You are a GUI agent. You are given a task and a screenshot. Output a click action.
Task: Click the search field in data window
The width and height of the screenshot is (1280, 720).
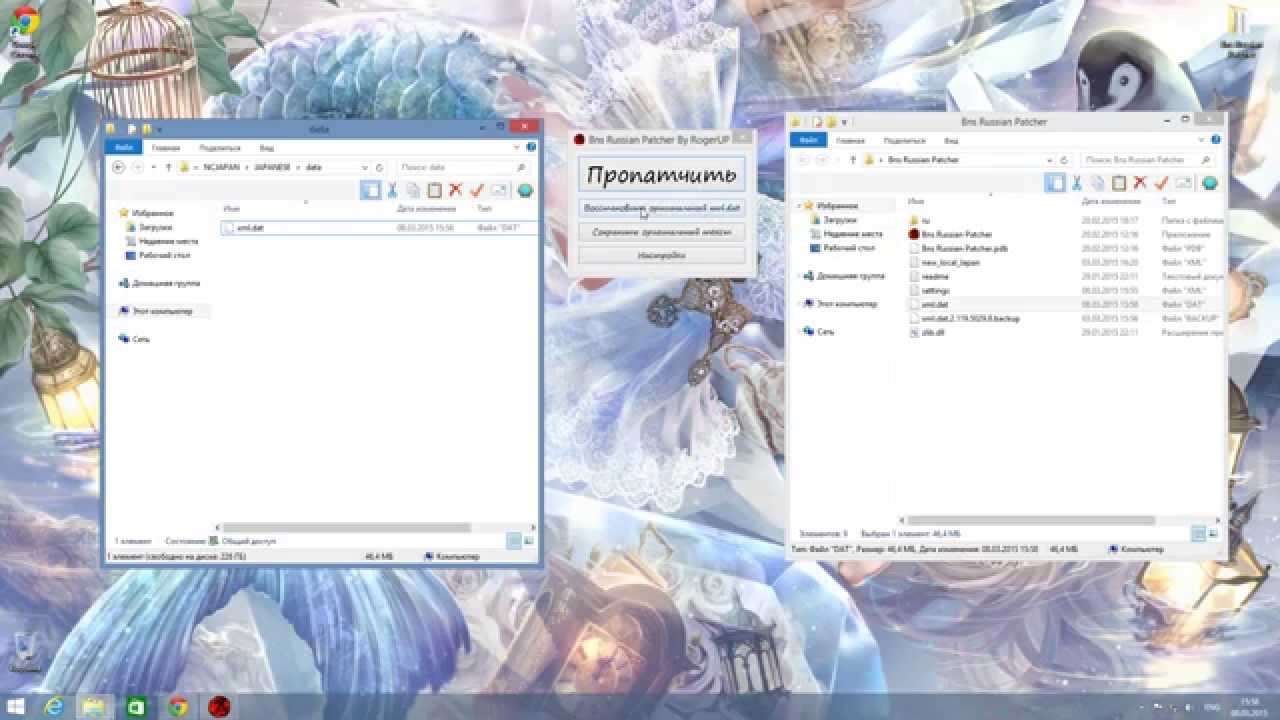(461, 167)
